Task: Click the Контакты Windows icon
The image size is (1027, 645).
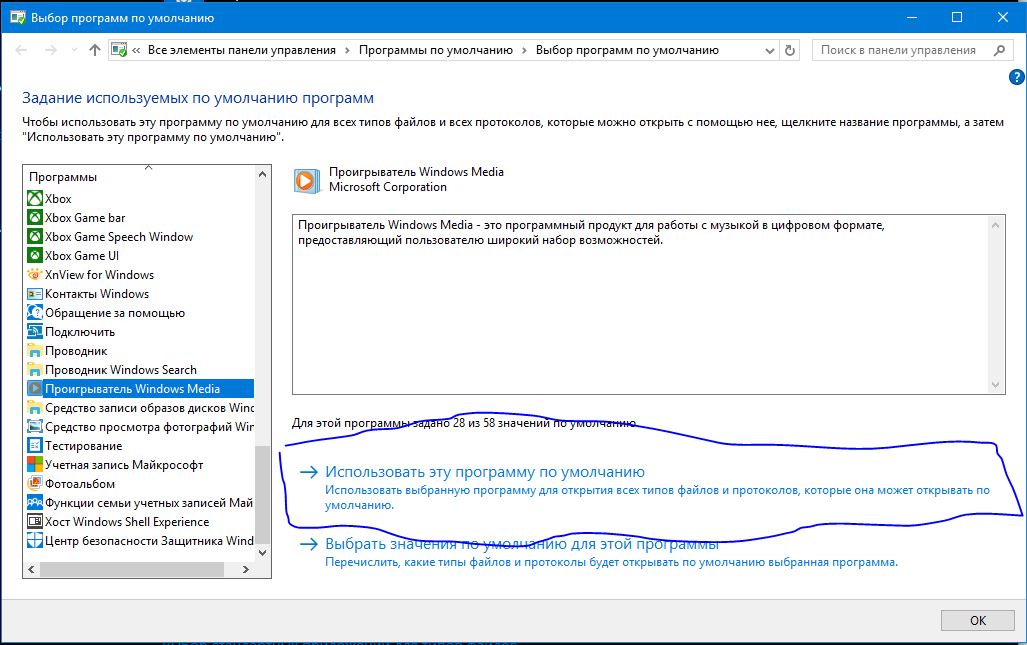Action: tap(35, 294)
